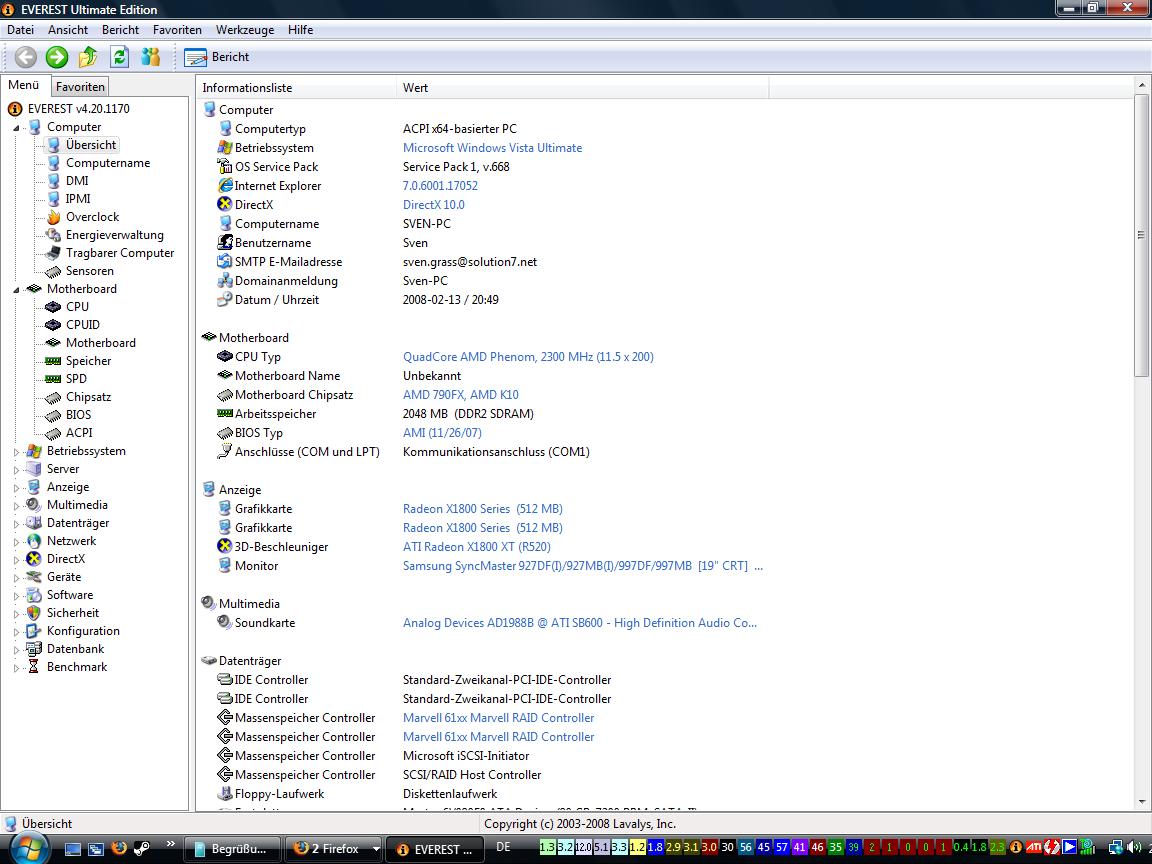
Task: Click the SMTP E-Mailadresse row icon
Action: 225,262
